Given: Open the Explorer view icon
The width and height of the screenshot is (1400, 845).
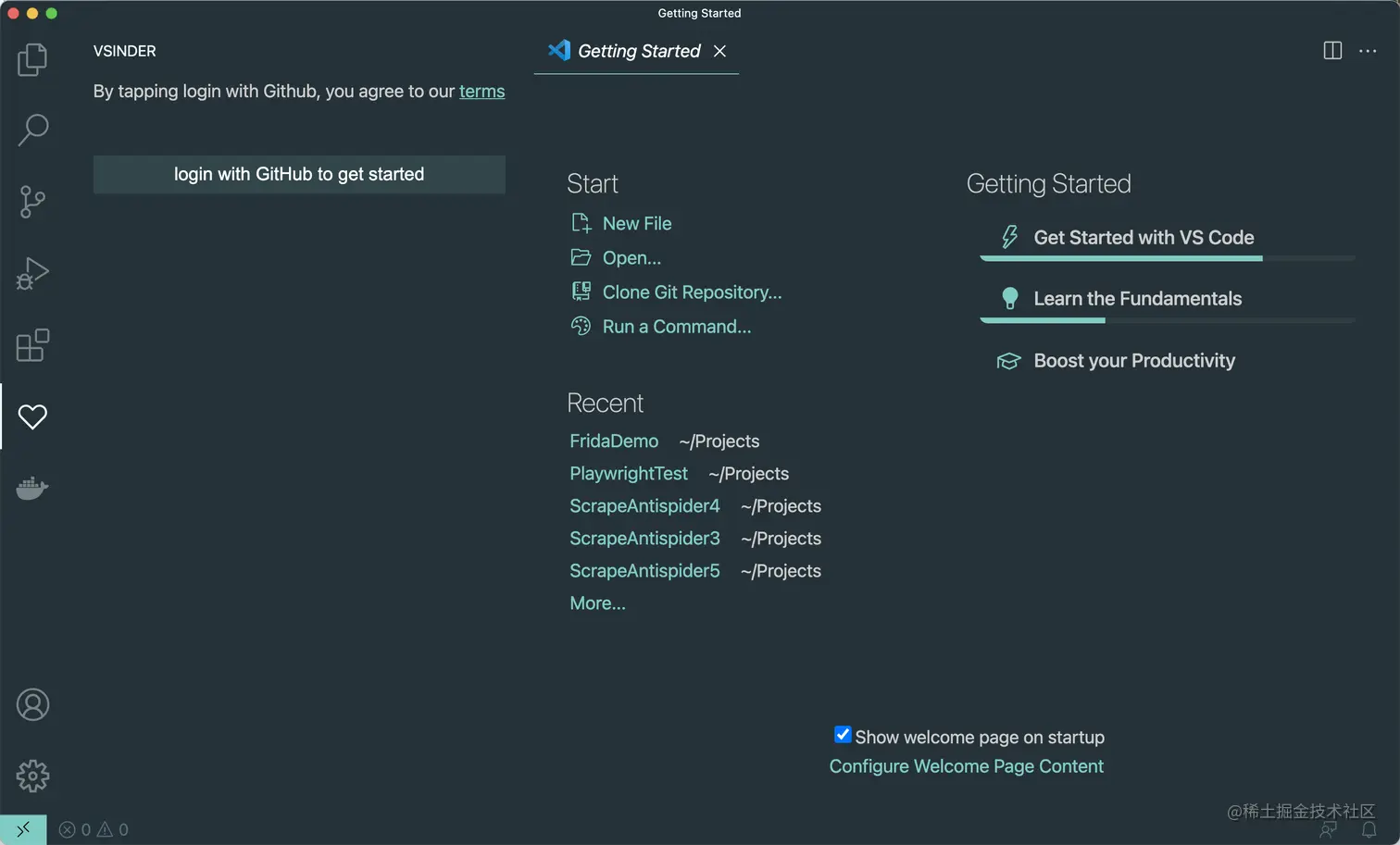Looking at the screenshot, I should coord(32,60).
